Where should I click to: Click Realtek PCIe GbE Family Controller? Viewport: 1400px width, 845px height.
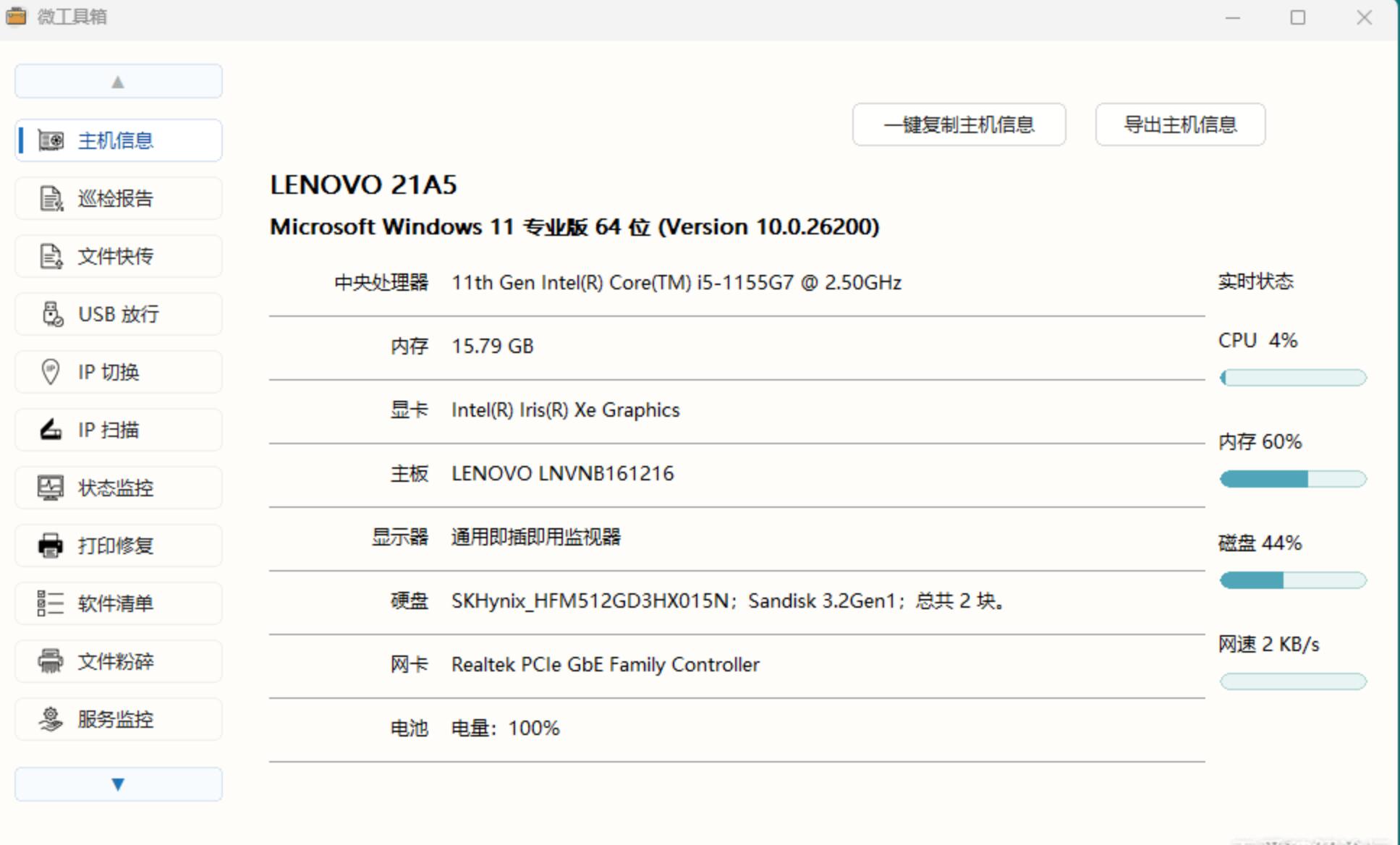(x=606, y=664)
